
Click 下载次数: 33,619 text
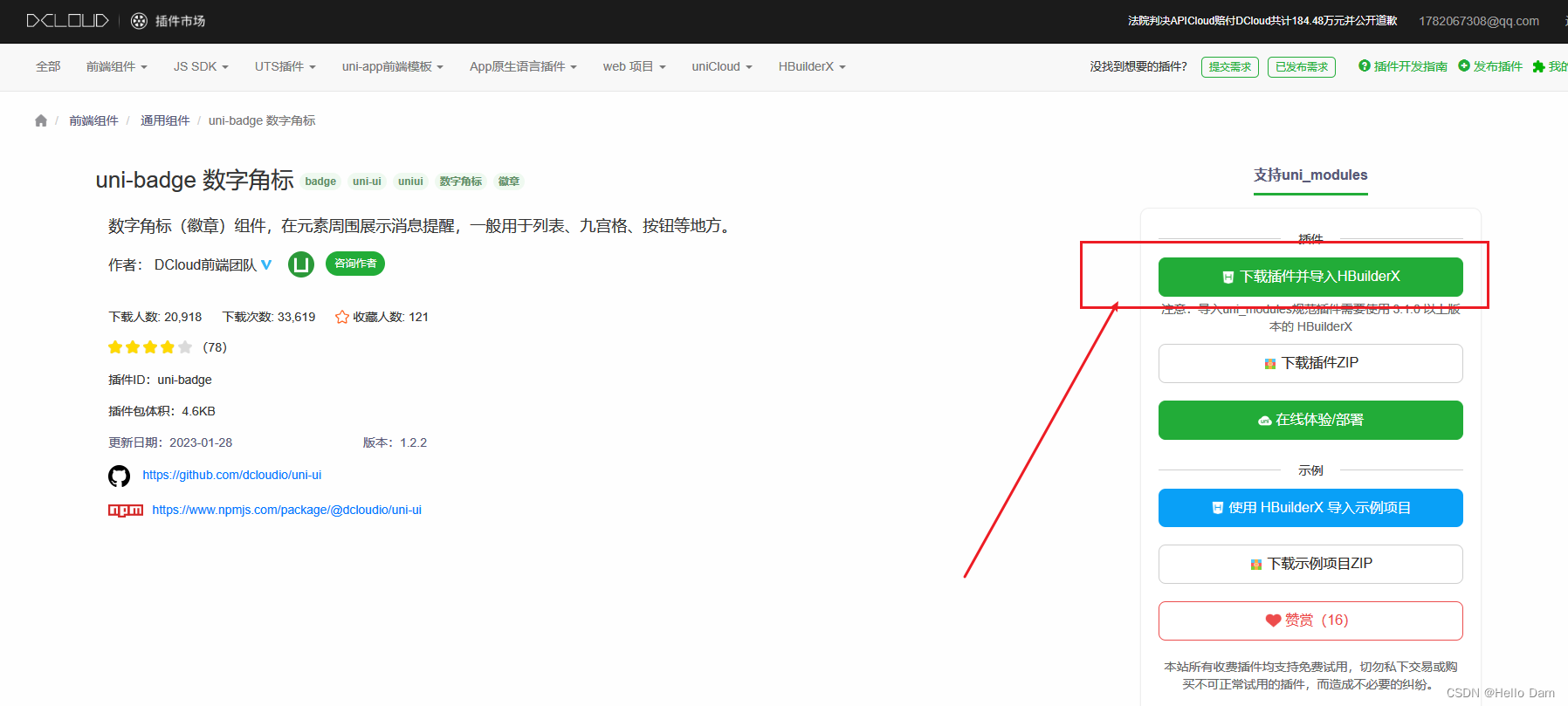coord(269,317)
